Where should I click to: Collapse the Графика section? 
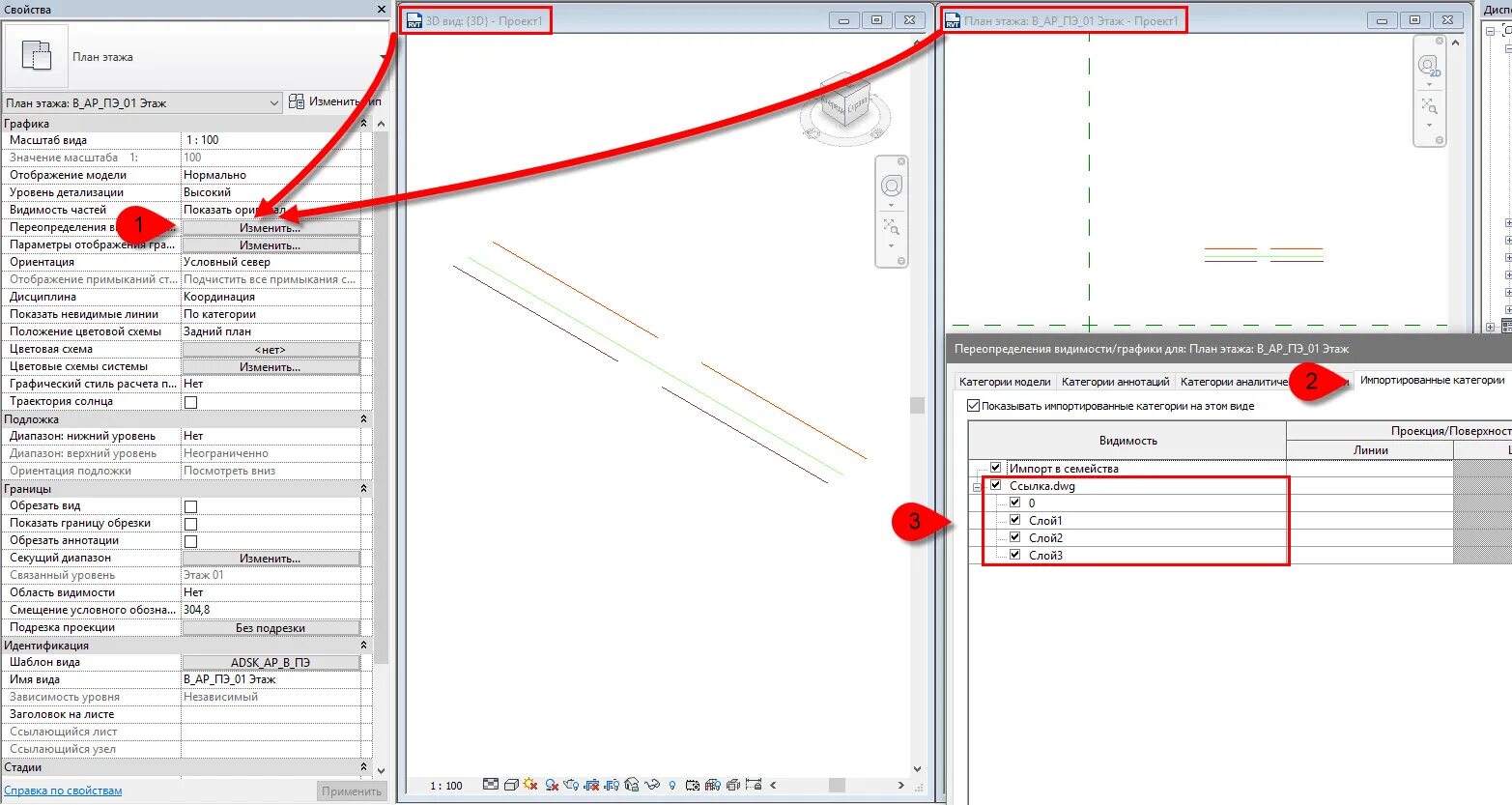(364, 124)
